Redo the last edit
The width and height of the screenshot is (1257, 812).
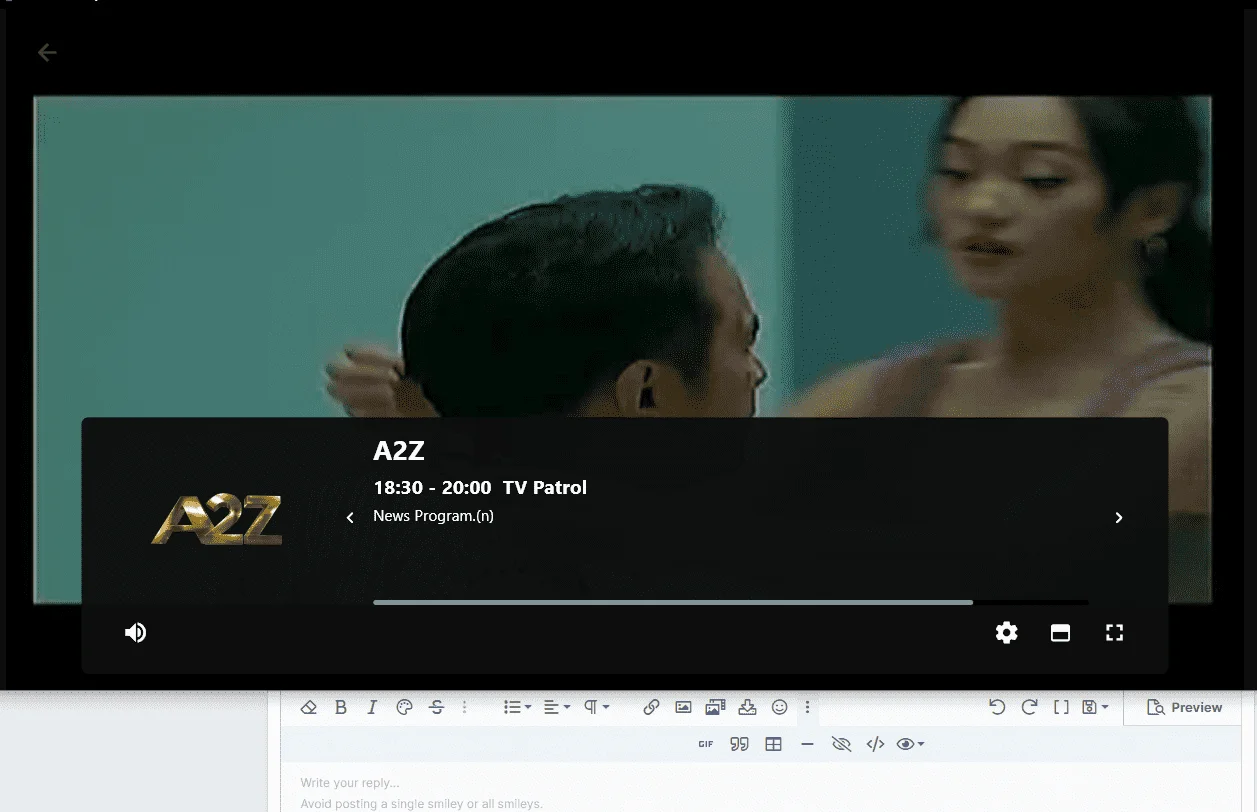[1029, 707]
